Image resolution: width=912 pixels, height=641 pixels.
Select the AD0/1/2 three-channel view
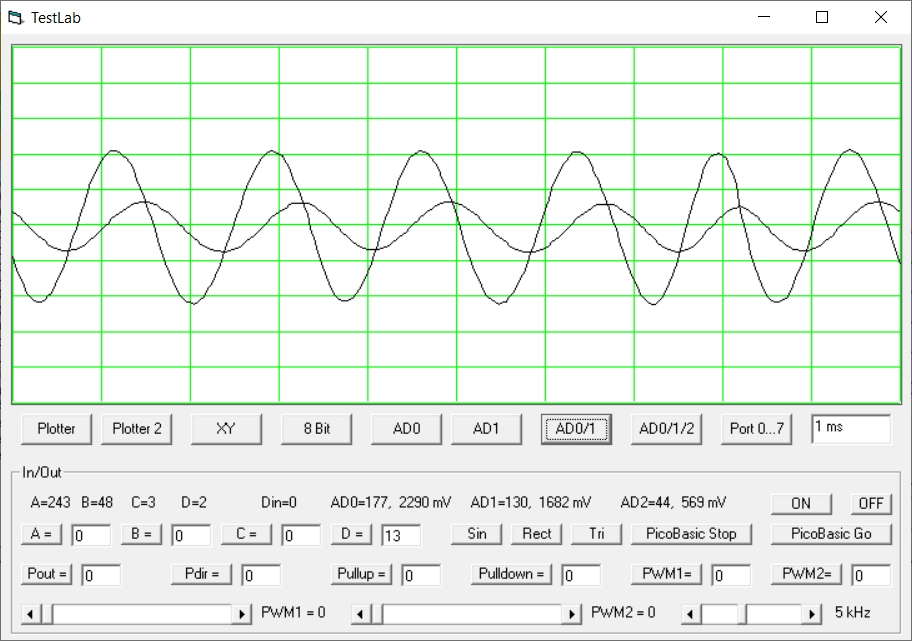tap(666, 429)
